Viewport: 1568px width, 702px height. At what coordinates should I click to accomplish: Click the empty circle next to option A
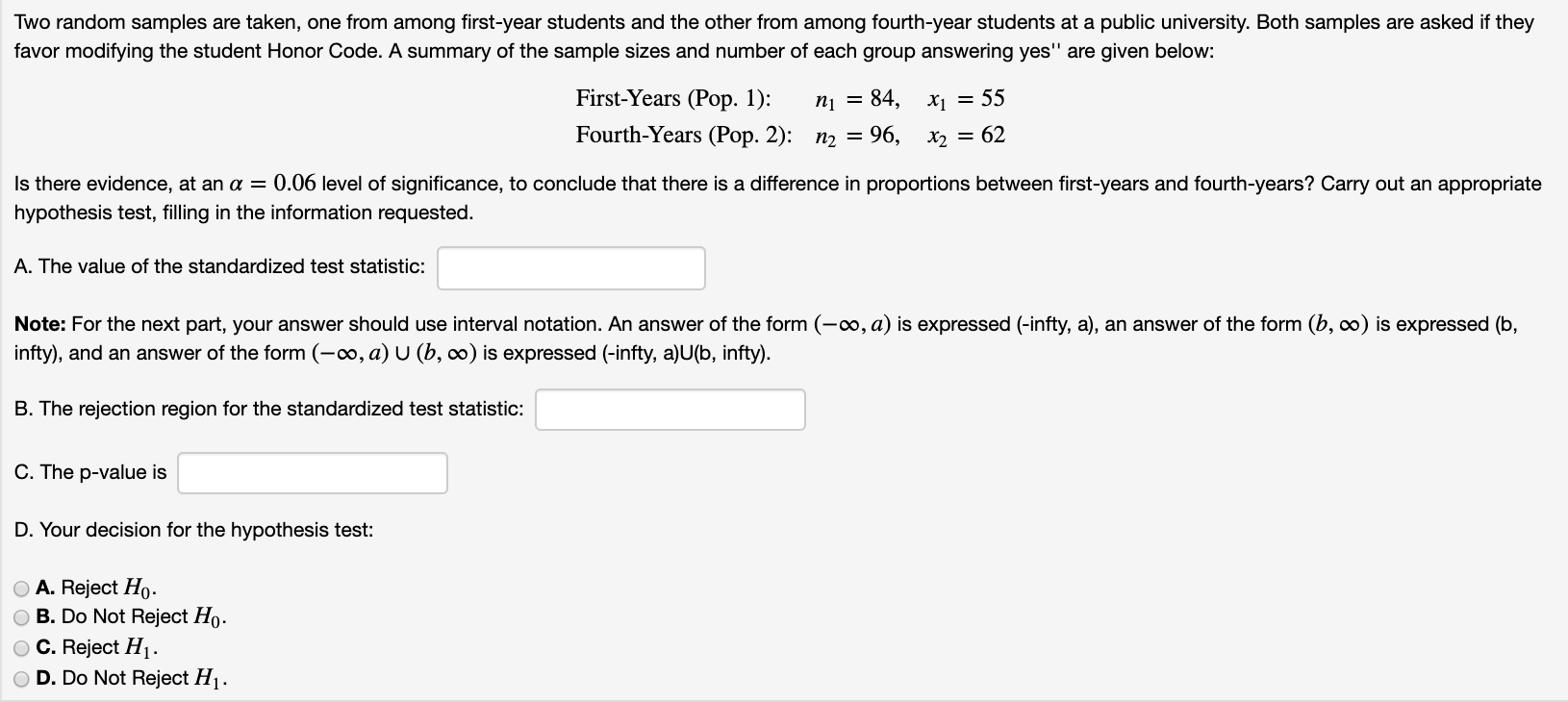tap(20, 588)
